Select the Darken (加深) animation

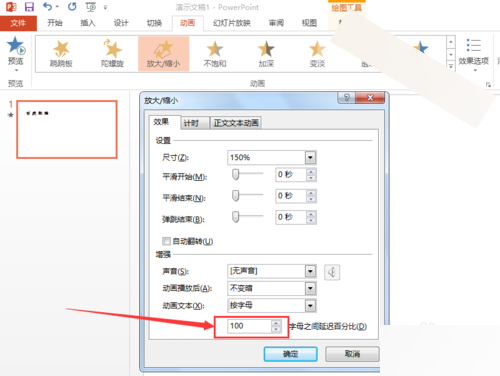click(x=266, y=53)
